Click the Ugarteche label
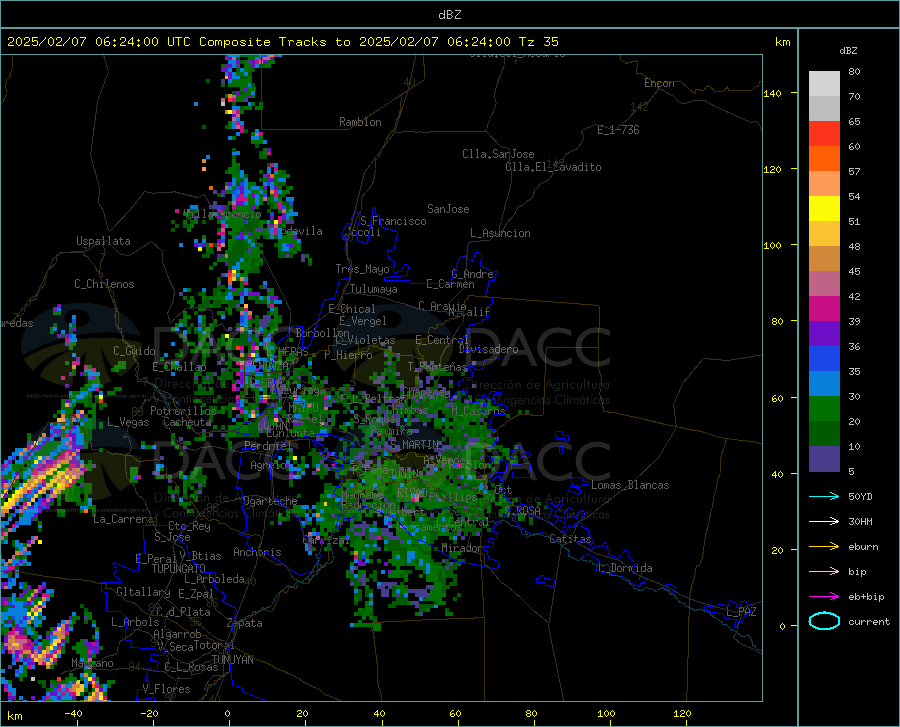Screen dimensions: 900x727 tap(270, 501)
